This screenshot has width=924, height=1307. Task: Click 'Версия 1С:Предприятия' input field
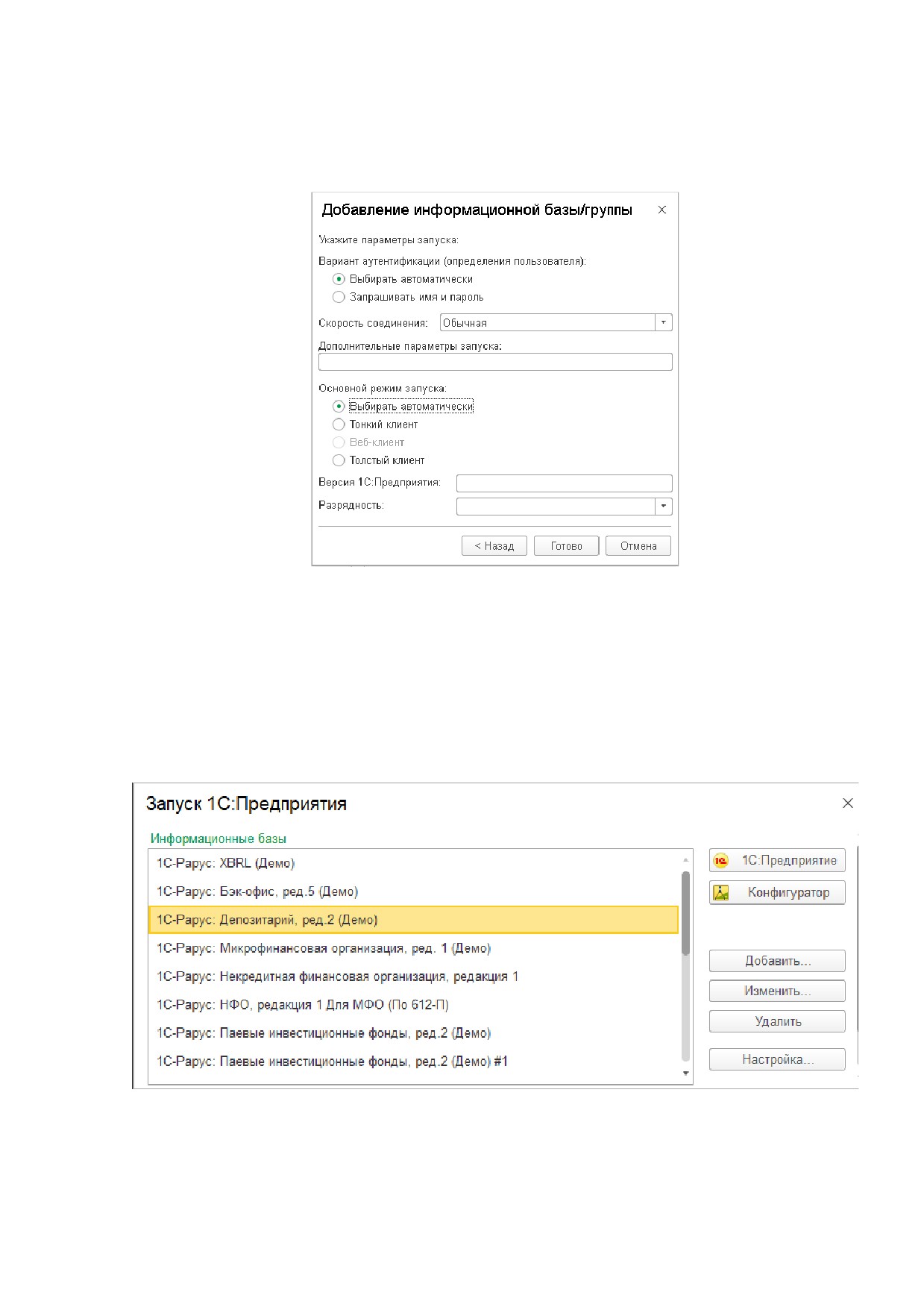pyautogui.click(x=564, y=483)
